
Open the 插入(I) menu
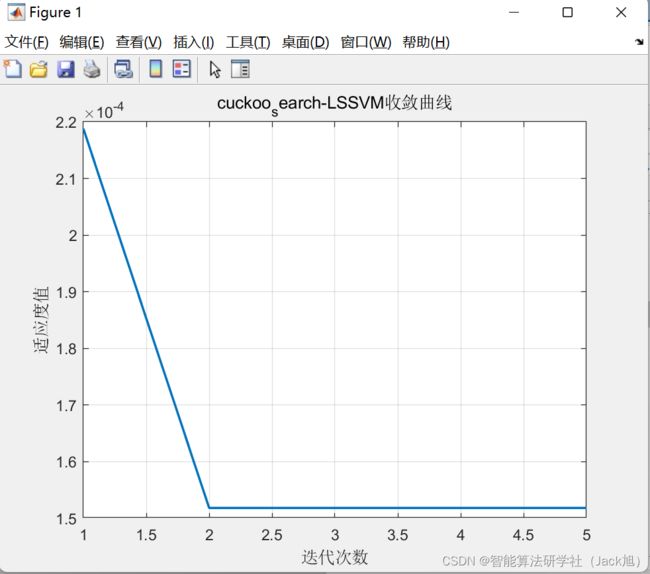(x=194, y=42)
